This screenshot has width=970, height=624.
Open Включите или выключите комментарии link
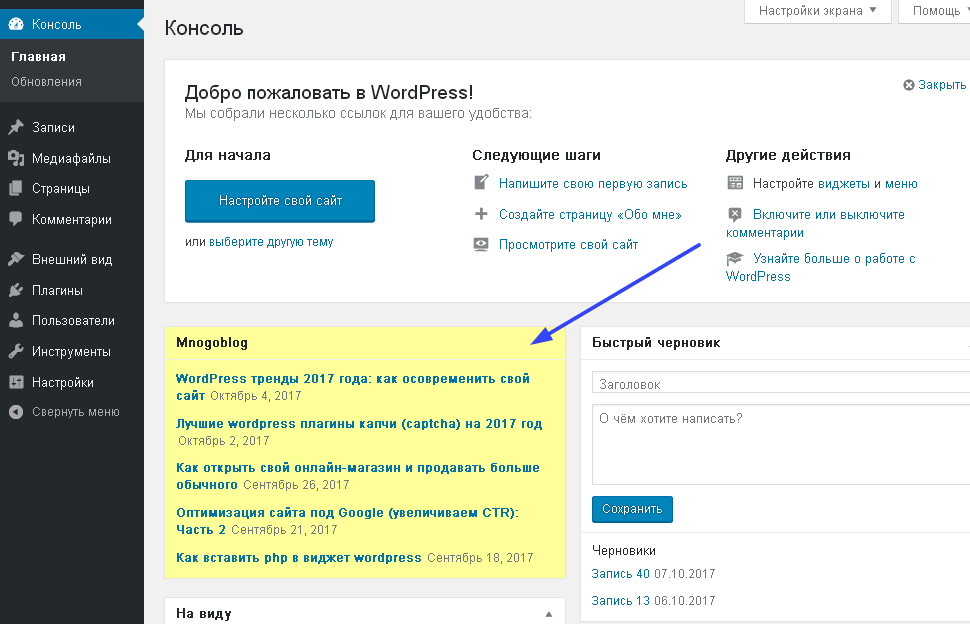pos(815,223)
